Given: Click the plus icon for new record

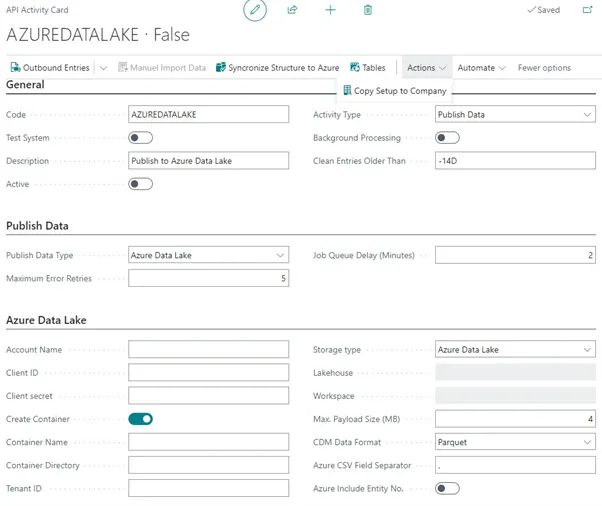Looking at the screenshot, I should [330, 10].
